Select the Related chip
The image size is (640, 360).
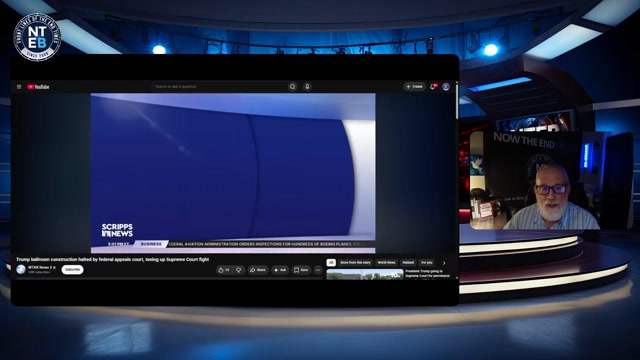click(408, 262)
